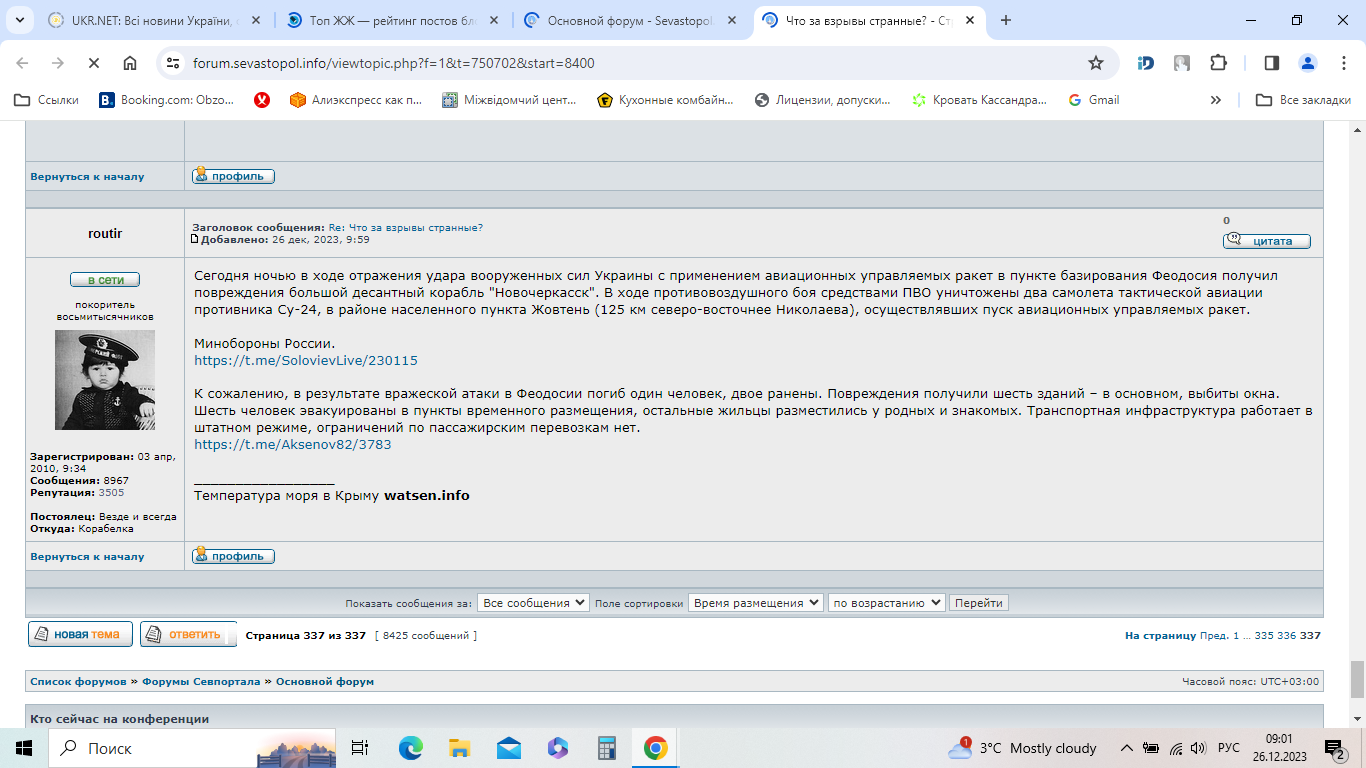The height and width of the screenshot is (768, 1366).
Task: Open the Windows Start menu
Action: click(x=24, y=748)
